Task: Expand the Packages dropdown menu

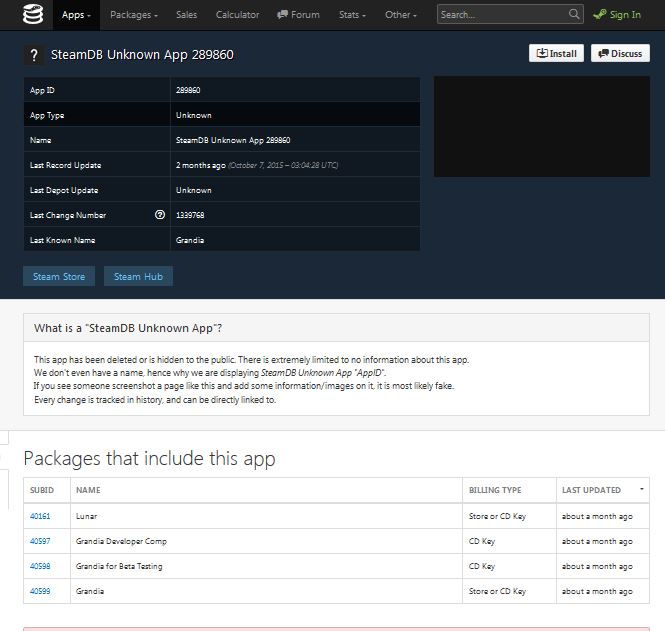Action: pos(132,15)
